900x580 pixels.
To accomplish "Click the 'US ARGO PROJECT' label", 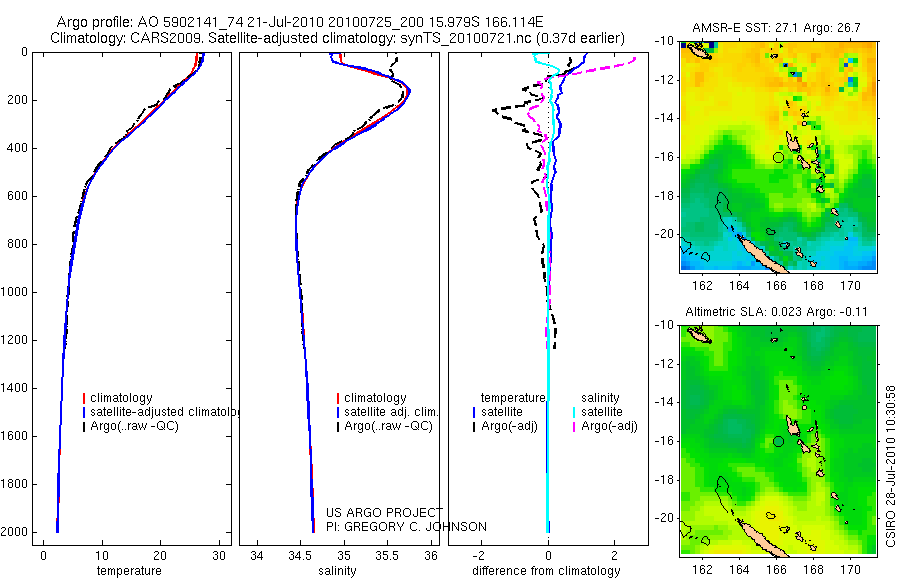I will (x=385, y=512).
